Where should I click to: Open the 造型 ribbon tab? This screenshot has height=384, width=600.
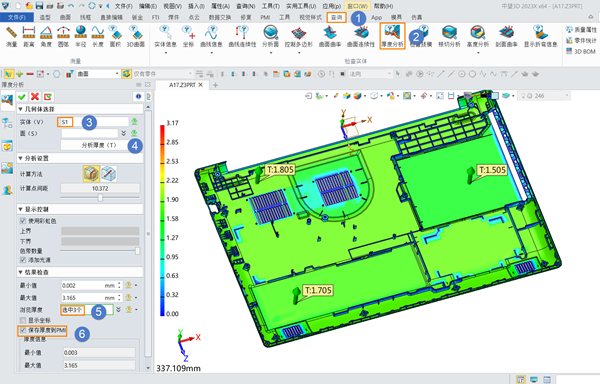45,17
